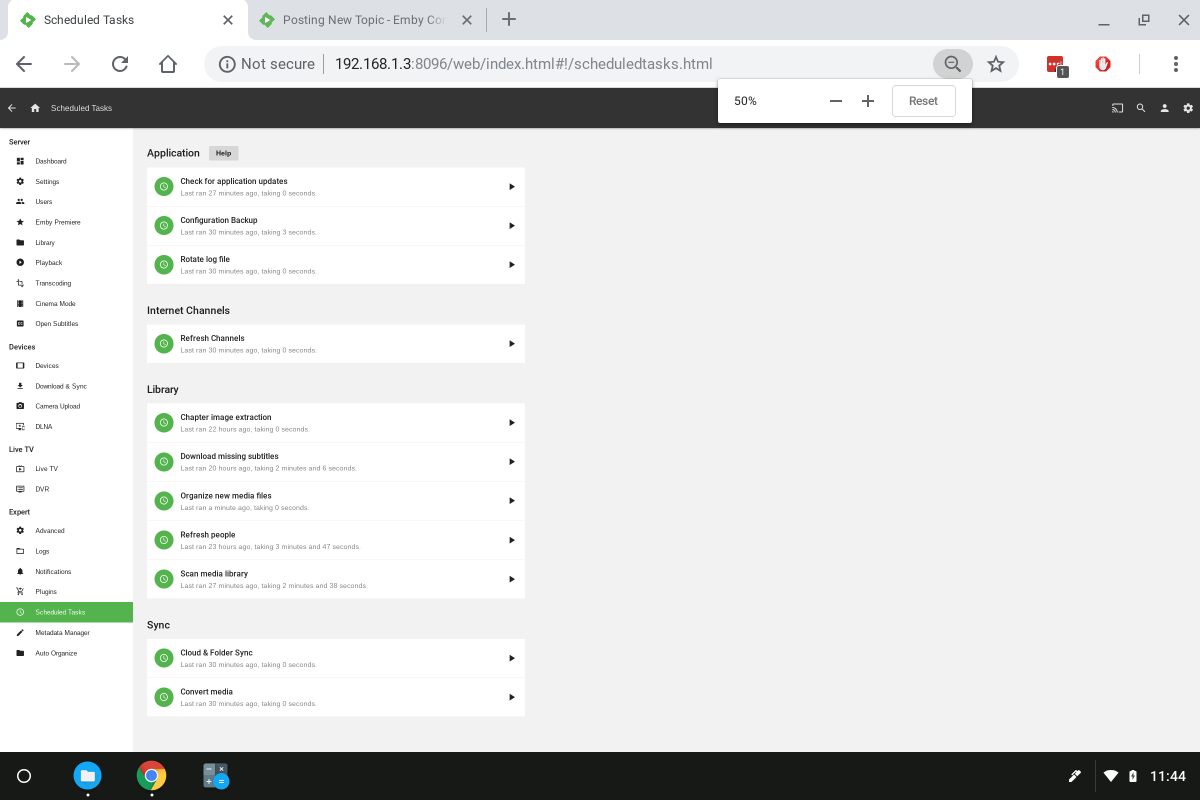Click the red extension icon with badge
The height and width of the screenshot is (800, 1200).
1056,65
